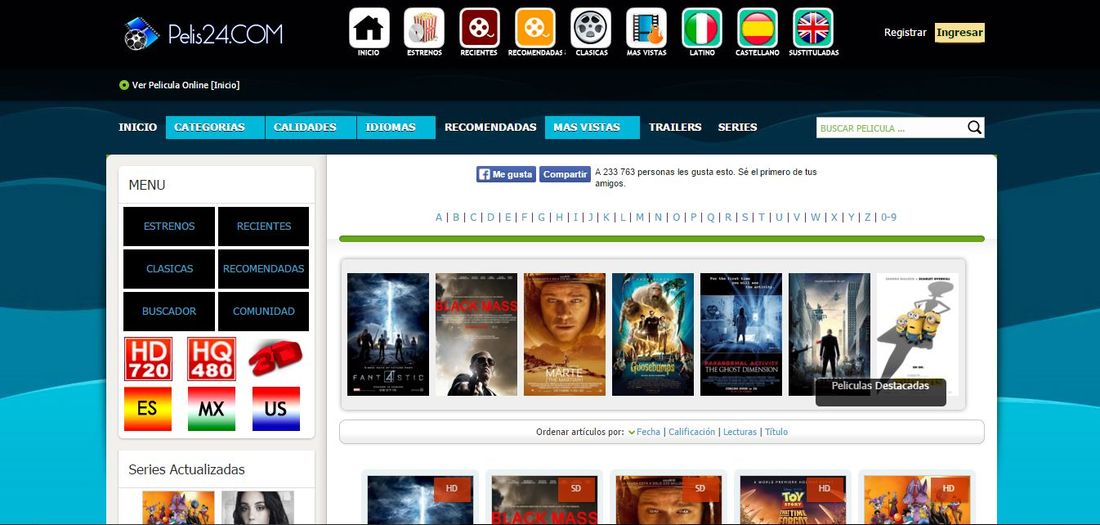The width and height of the screenshot is (1100, 525).
Task: Select the ES language flag
Action: [x=148, y=408]
